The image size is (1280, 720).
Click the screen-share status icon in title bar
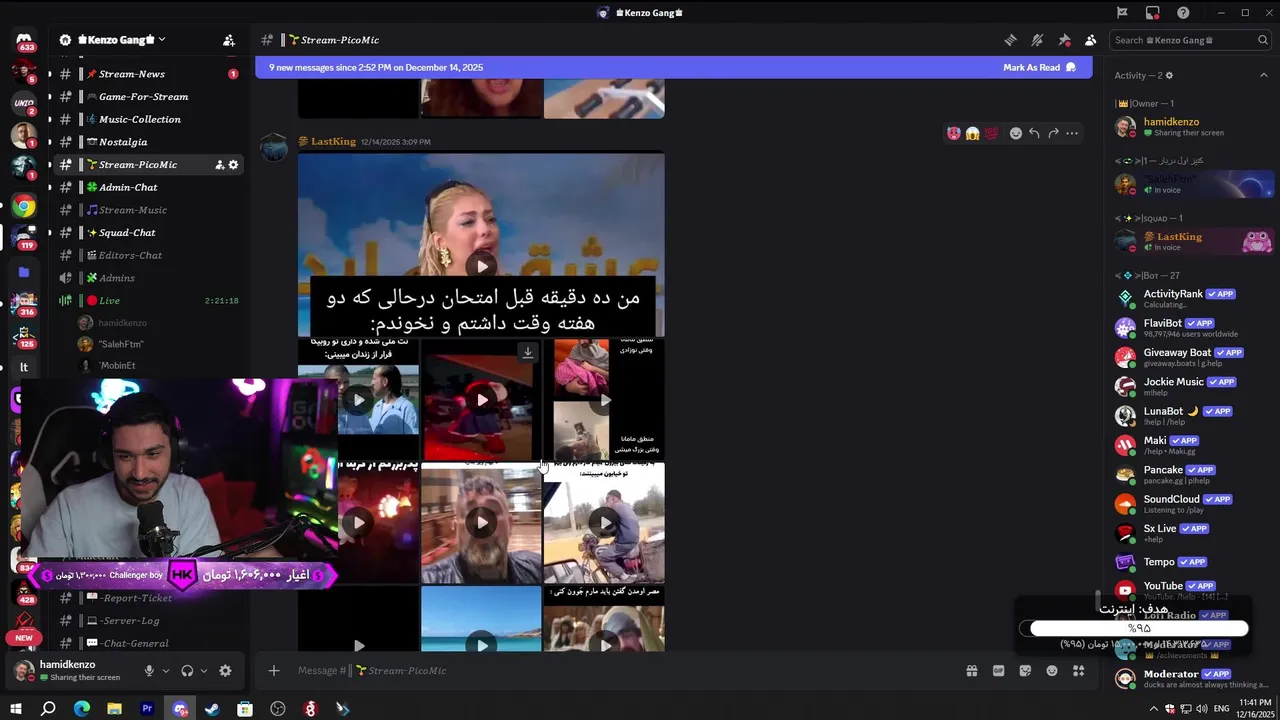click(x=1153, y=13)
